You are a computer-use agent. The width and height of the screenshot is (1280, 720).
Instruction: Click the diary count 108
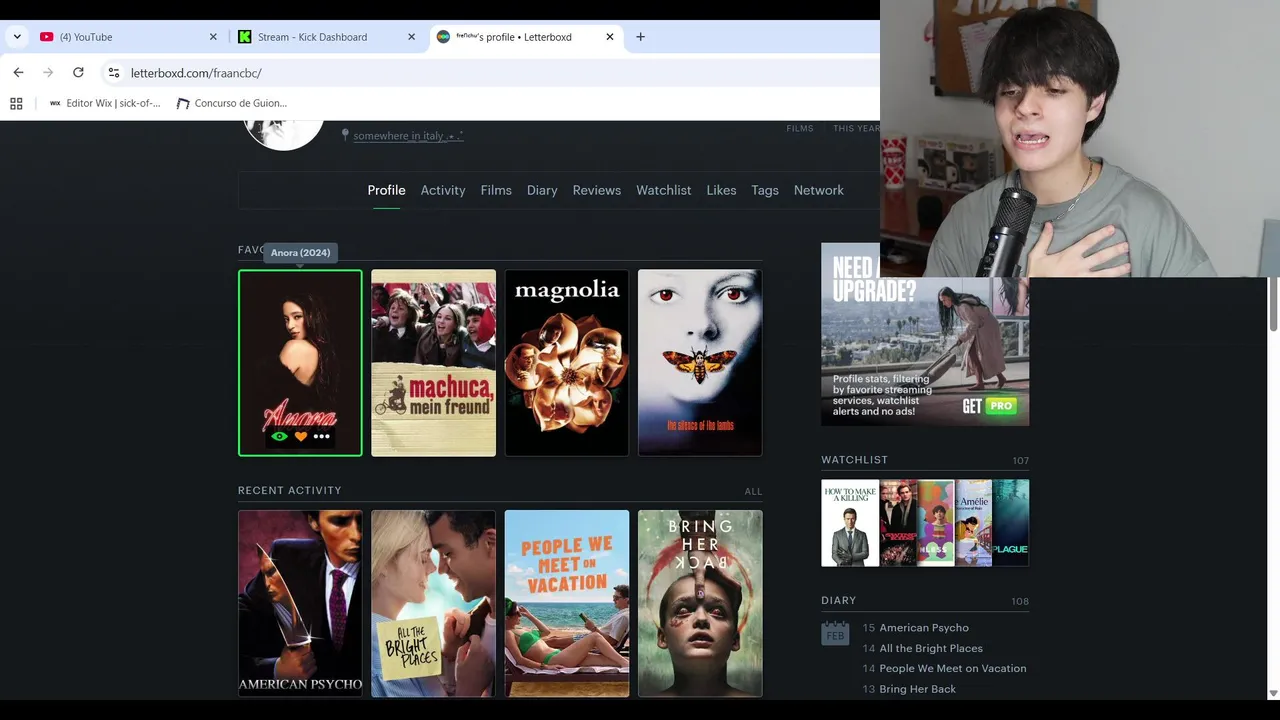1020,601
